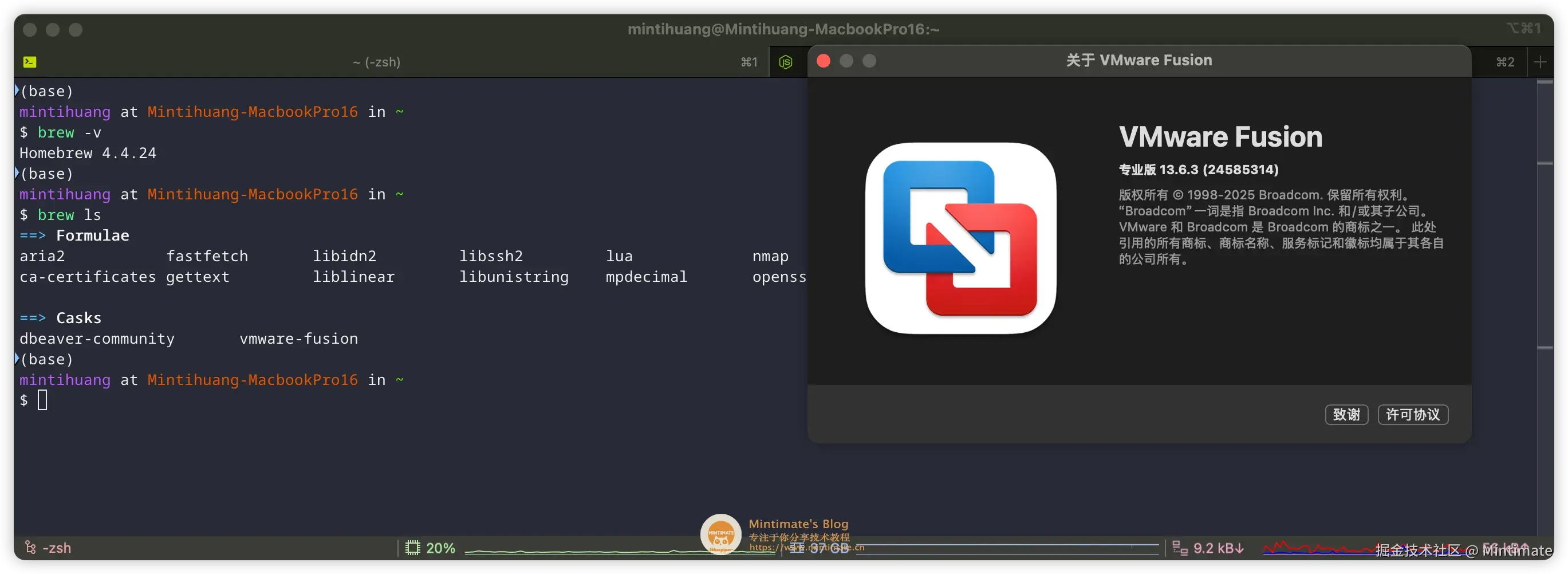Click the "vmware-fusion" cask entry

[299, 339]
